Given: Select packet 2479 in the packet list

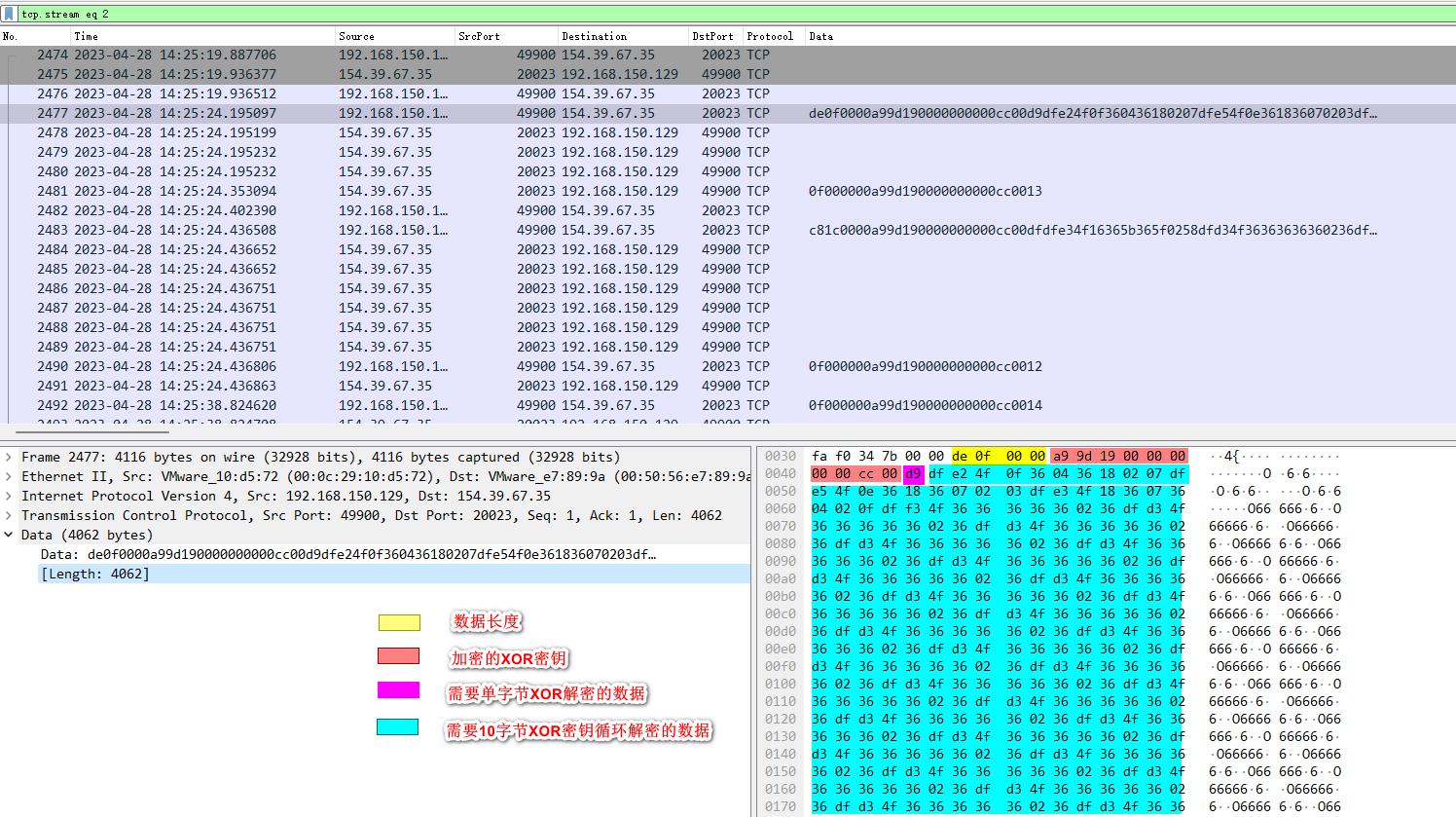Looking at the screenshot, I should click(728, 152).
